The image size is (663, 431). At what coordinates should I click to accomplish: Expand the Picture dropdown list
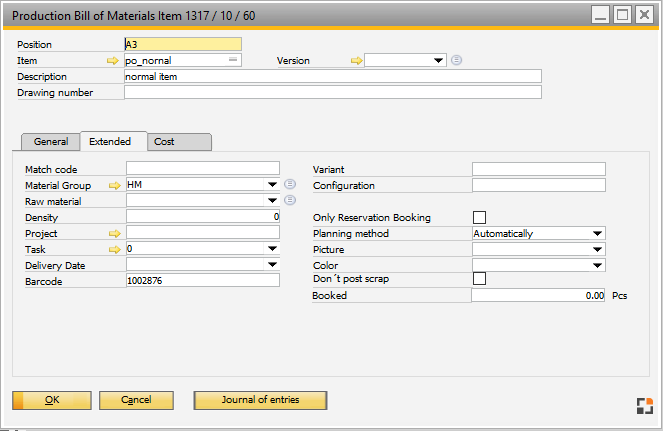tap(597, 249)
